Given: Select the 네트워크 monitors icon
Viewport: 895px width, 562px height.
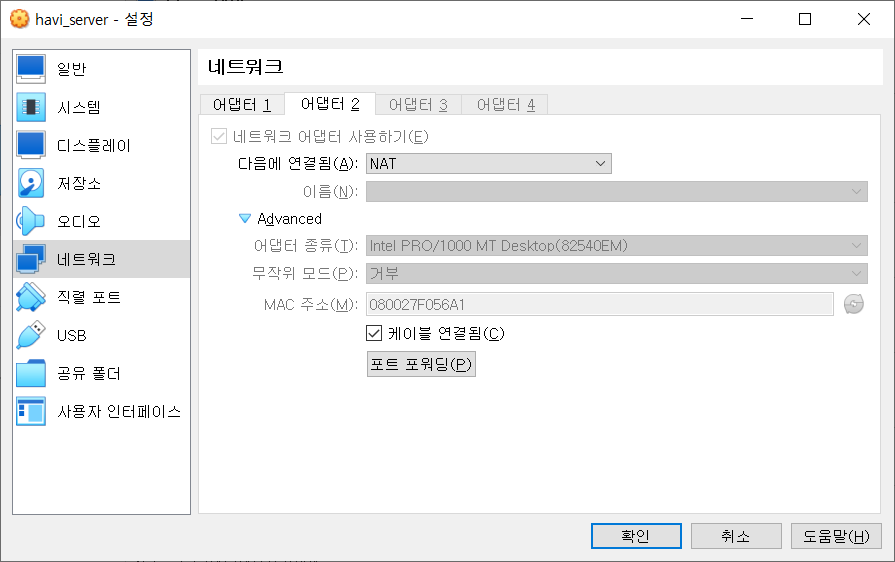Looking at the screenshot, I should coord(31,259).
